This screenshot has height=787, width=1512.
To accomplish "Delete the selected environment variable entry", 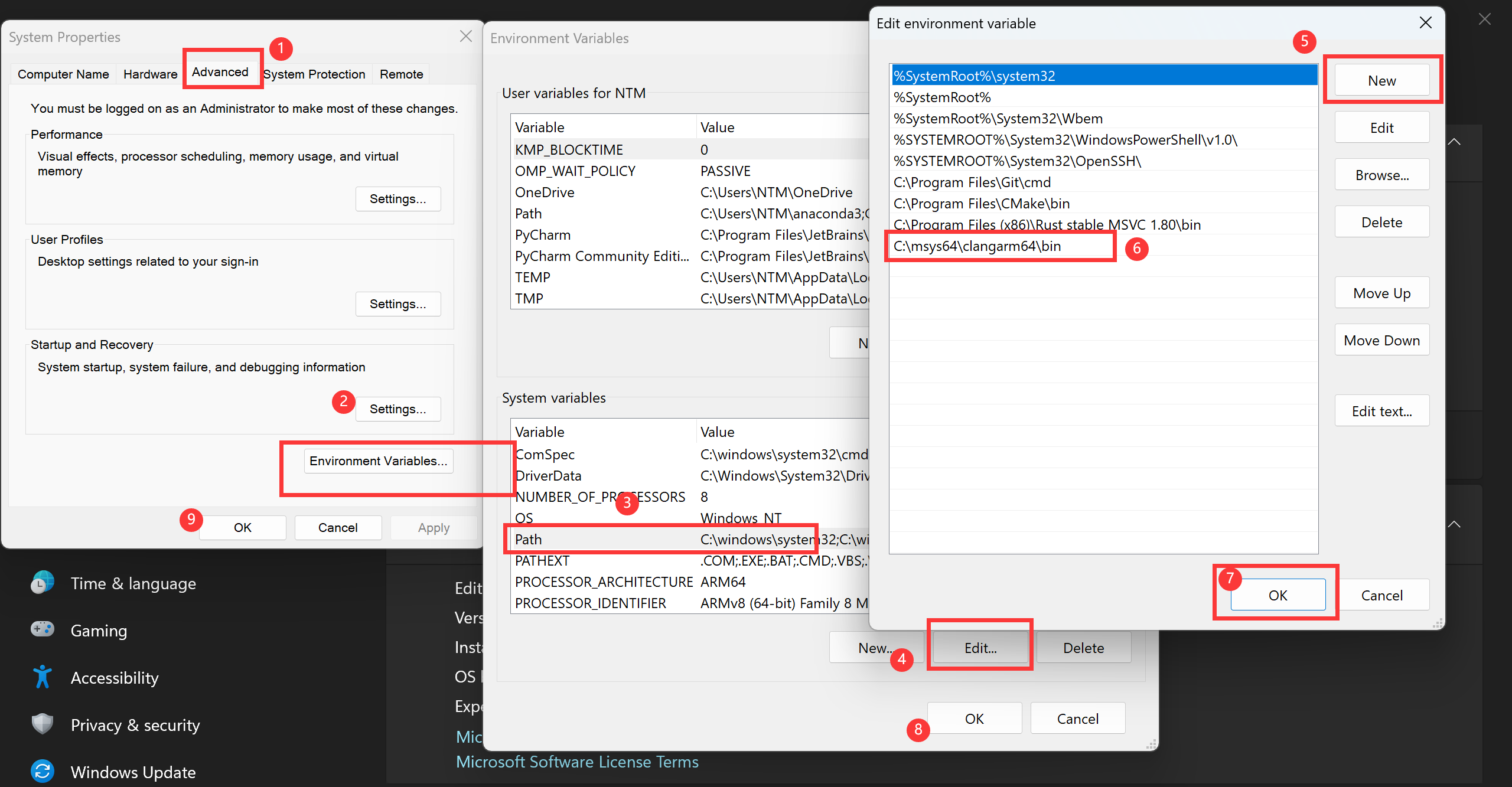I will [1381, 221].
